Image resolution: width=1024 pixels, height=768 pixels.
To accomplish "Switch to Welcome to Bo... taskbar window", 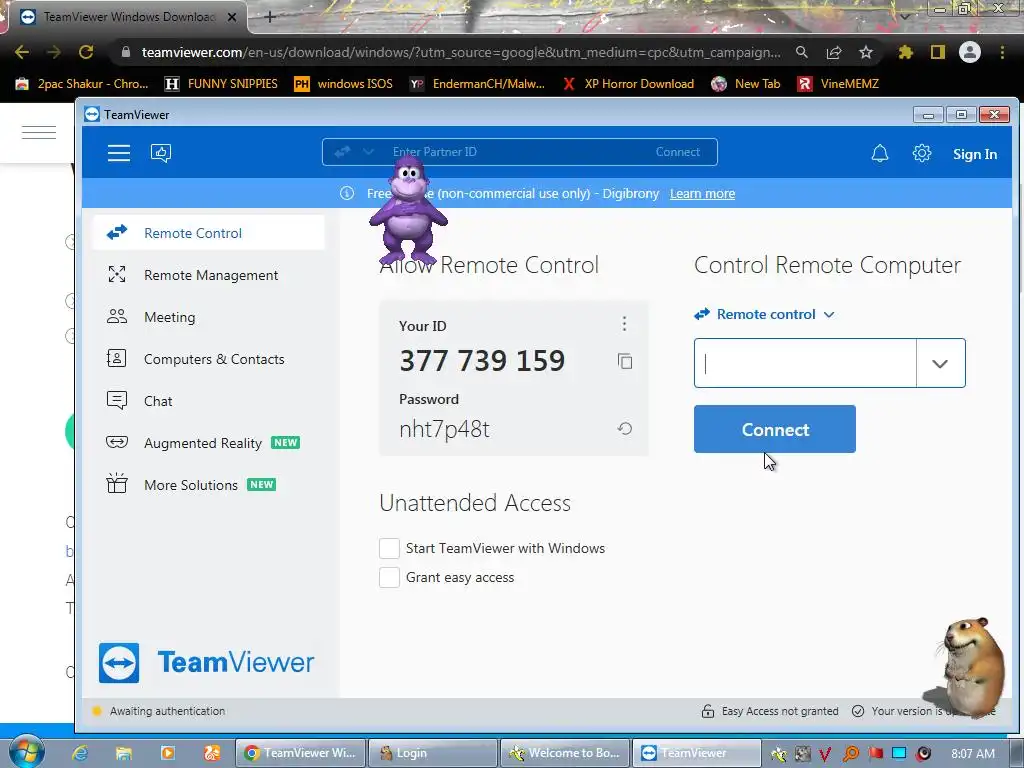I will click(565, 753).
